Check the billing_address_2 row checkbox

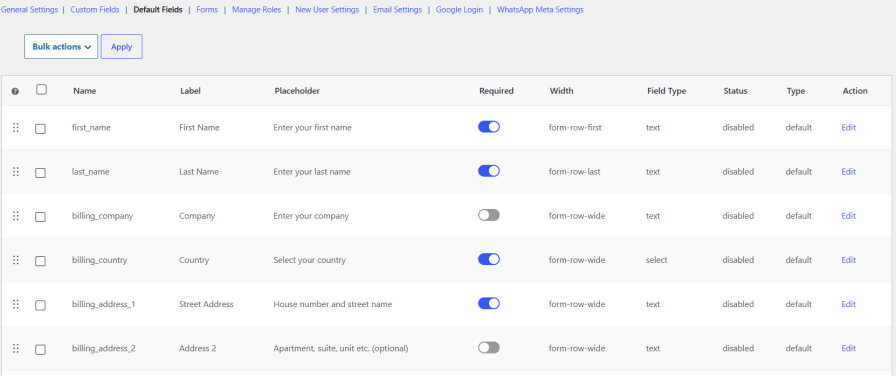pos(40,349)
